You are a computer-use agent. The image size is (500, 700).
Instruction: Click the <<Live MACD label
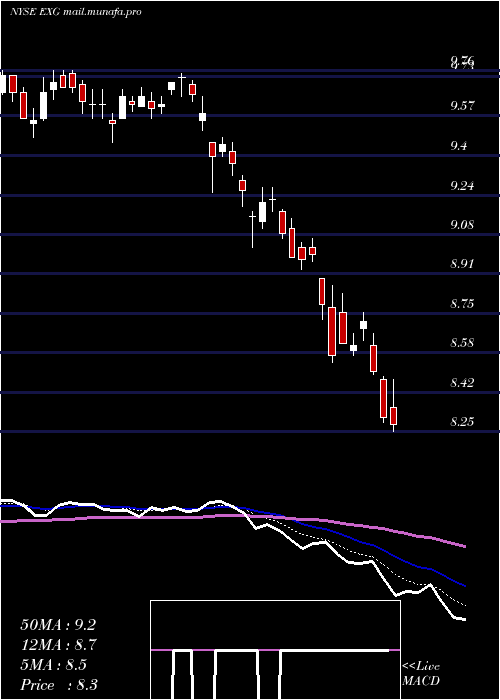point(421,674)
